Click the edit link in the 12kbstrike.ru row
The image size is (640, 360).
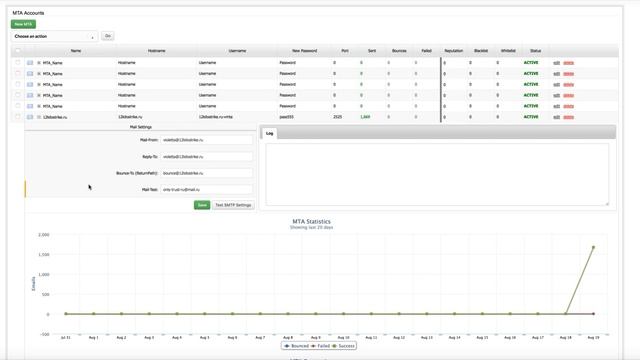pyautogui.click(x=556, y=117)
